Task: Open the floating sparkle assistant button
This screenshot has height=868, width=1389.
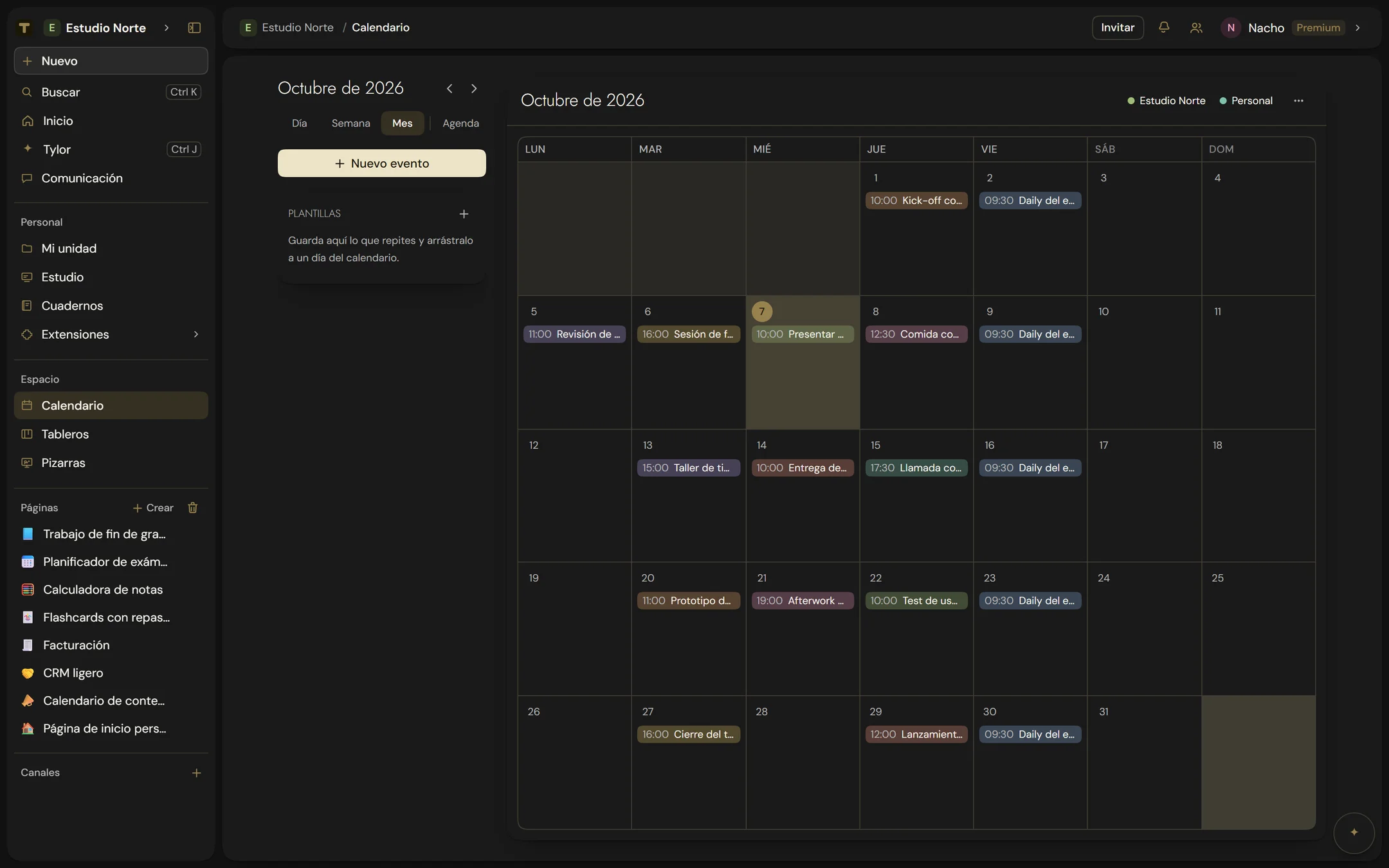Action: tap(1354, 833)
